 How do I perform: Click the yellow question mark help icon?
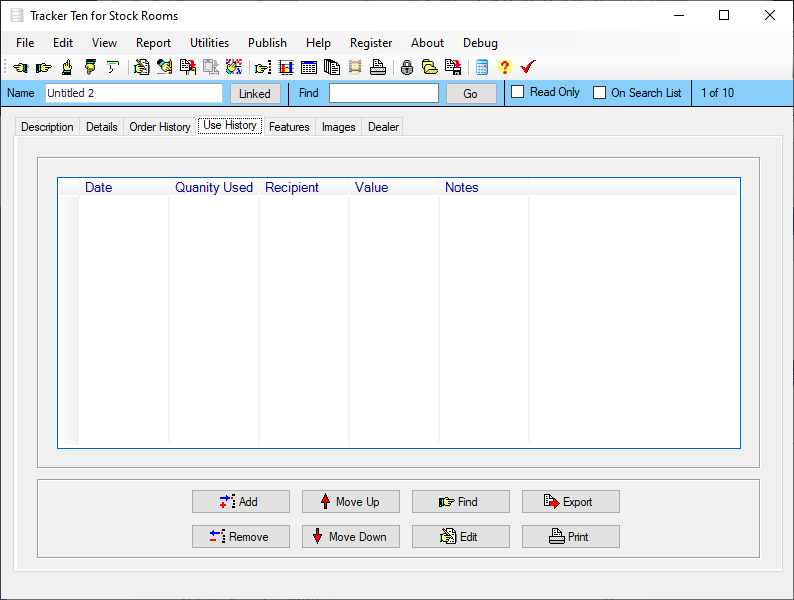click(x=504, y=67)
